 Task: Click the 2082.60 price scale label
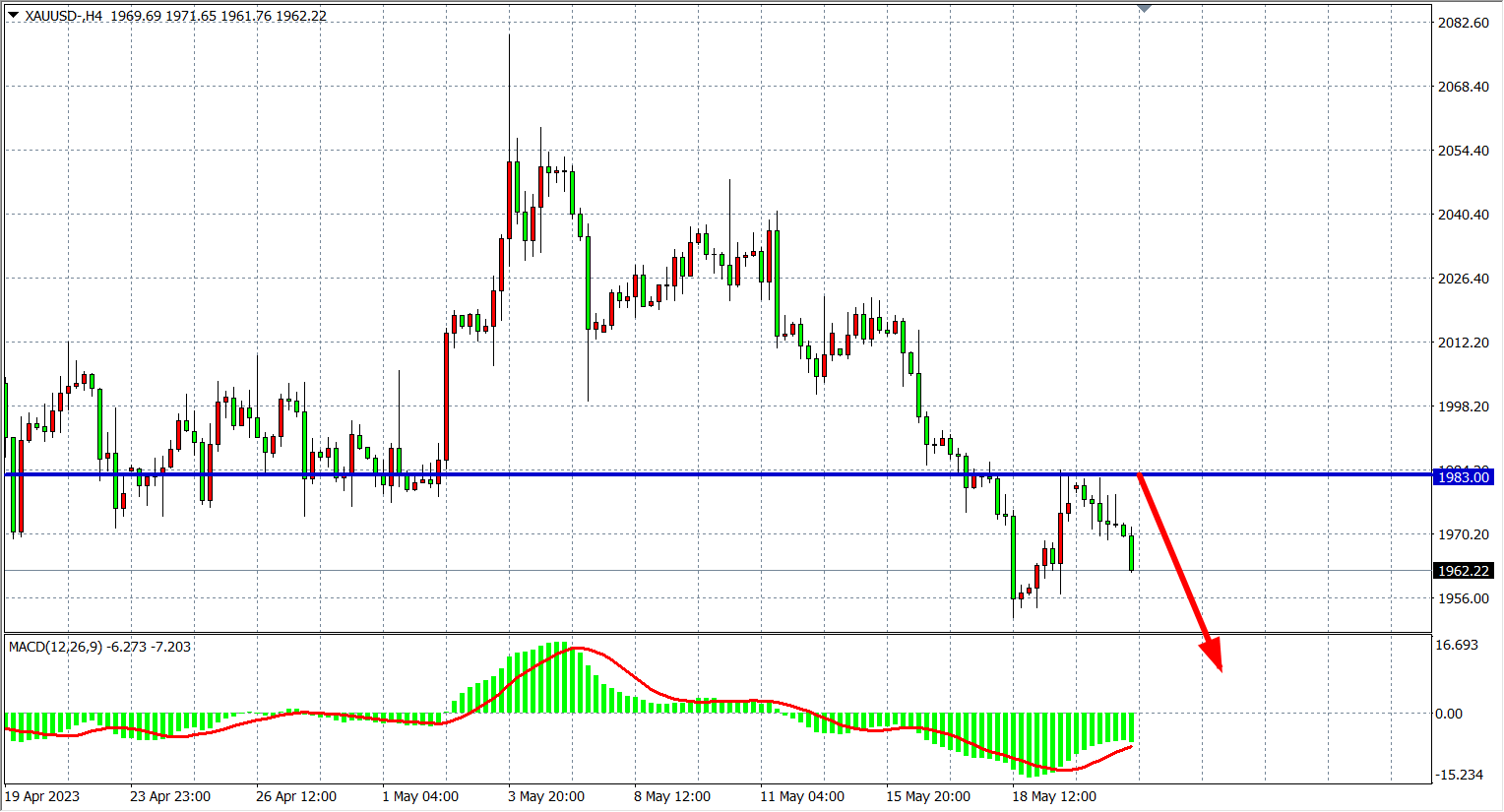pos(1464,23)
